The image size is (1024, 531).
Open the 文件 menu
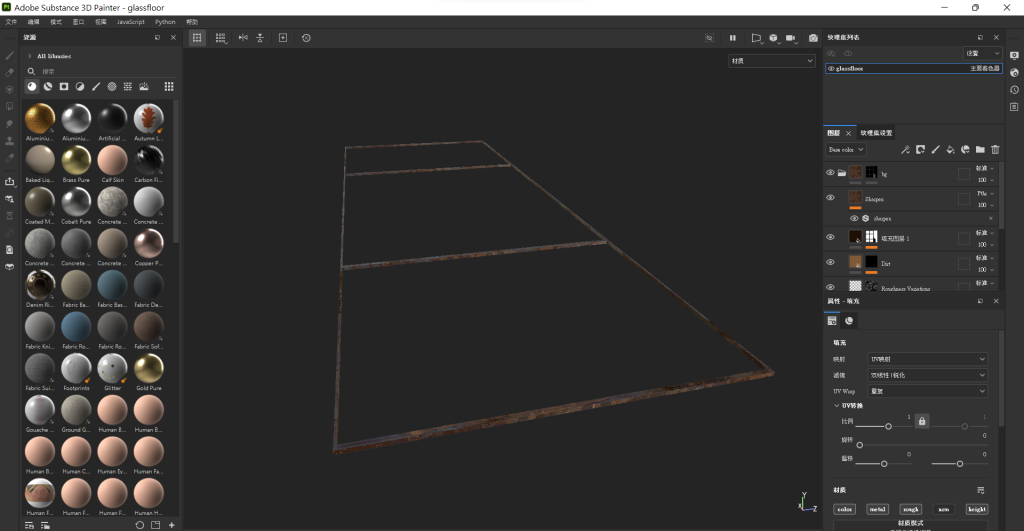[x=11, y=22]
